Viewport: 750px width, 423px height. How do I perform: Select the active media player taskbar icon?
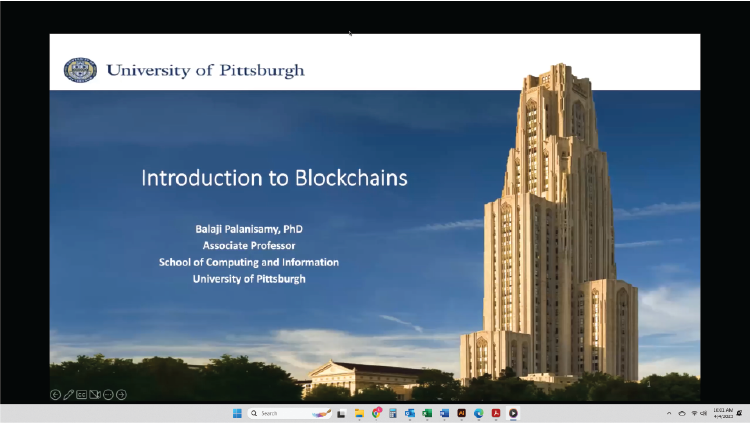click(x=513, y=413)
